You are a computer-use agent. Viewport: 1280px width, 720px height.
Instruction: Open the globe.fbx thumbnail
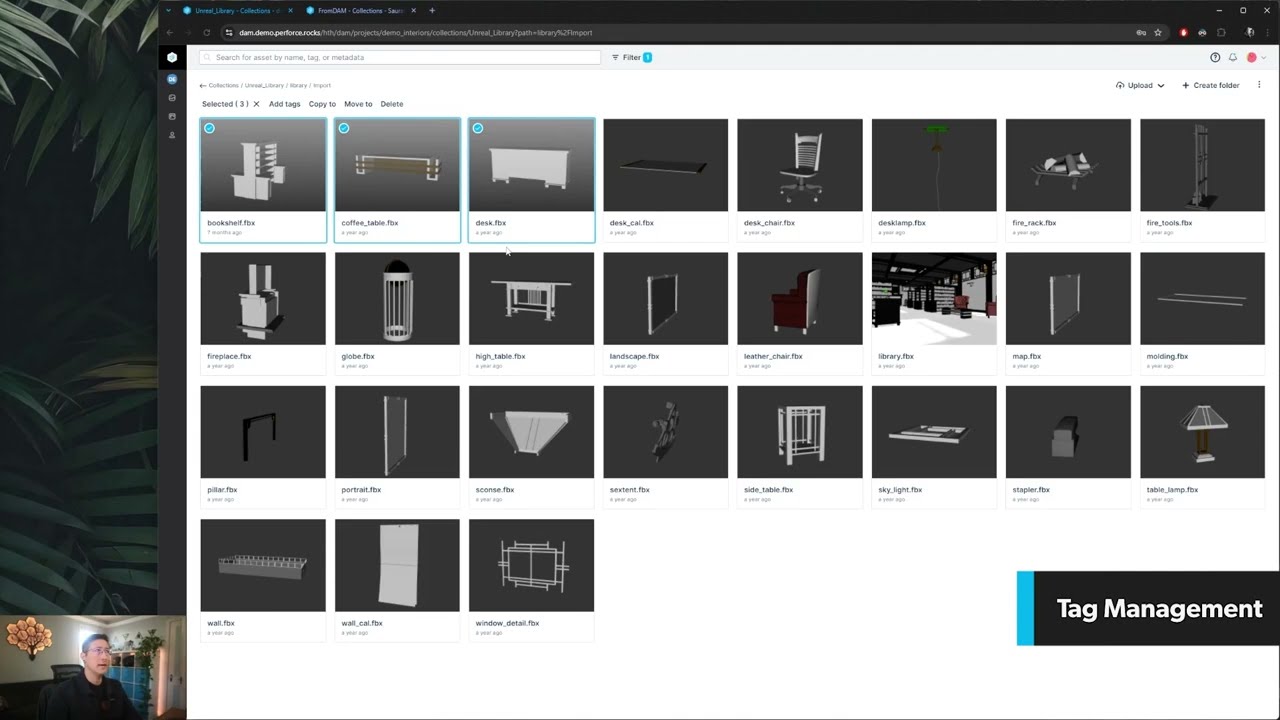397,298
